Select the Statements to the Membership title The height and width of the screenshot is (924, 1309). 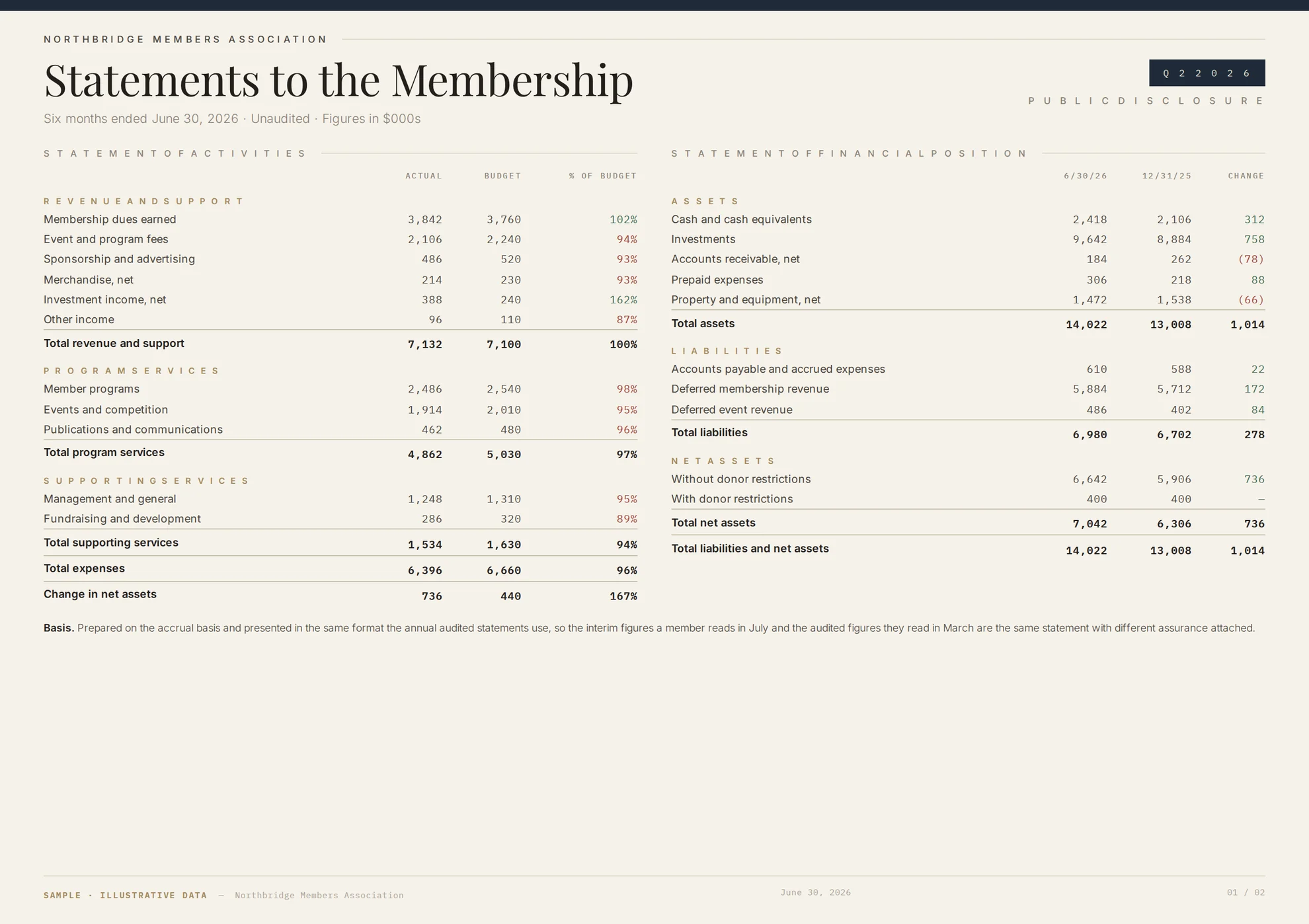[x=338, y=80]
